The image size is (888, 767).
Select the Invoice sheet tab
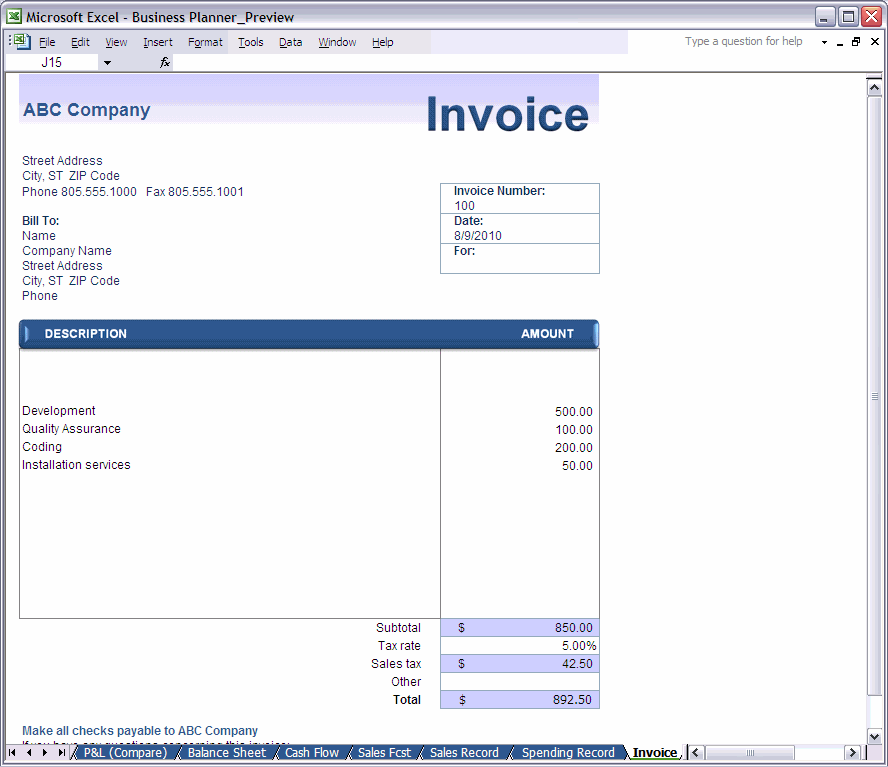pos(655,753)
